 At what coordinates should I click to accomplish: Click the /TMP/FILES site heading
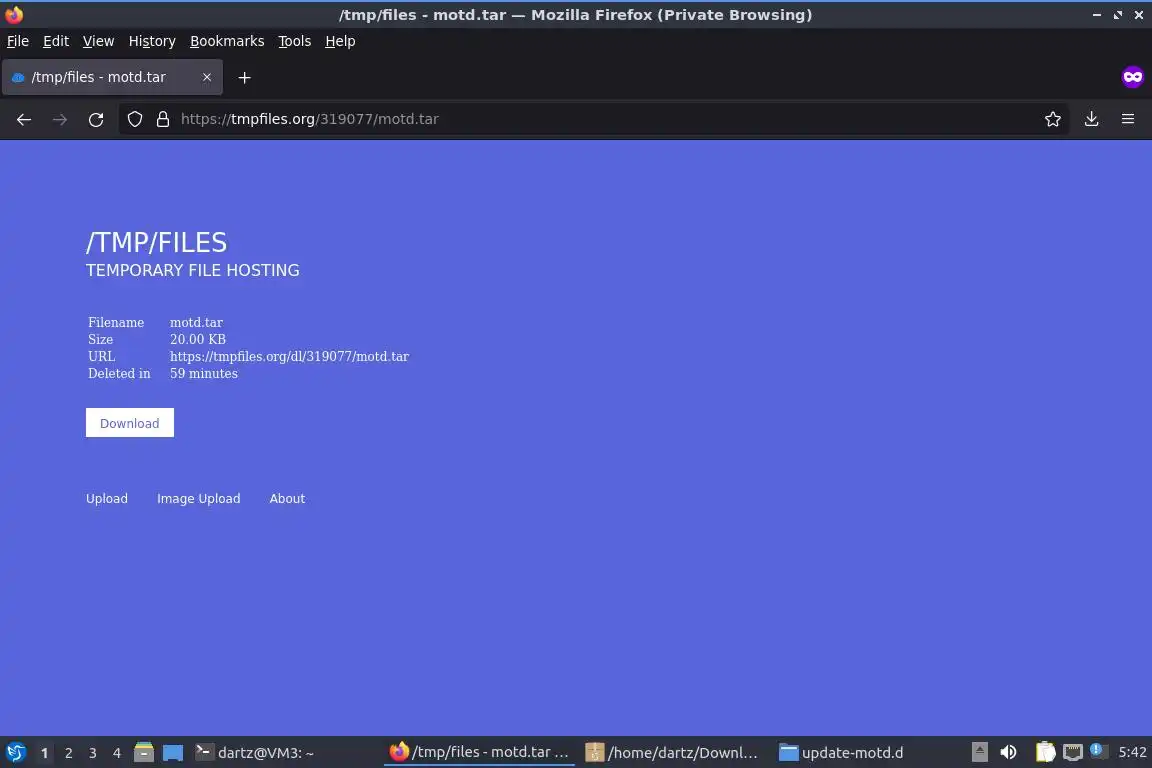tap(156, 243)
